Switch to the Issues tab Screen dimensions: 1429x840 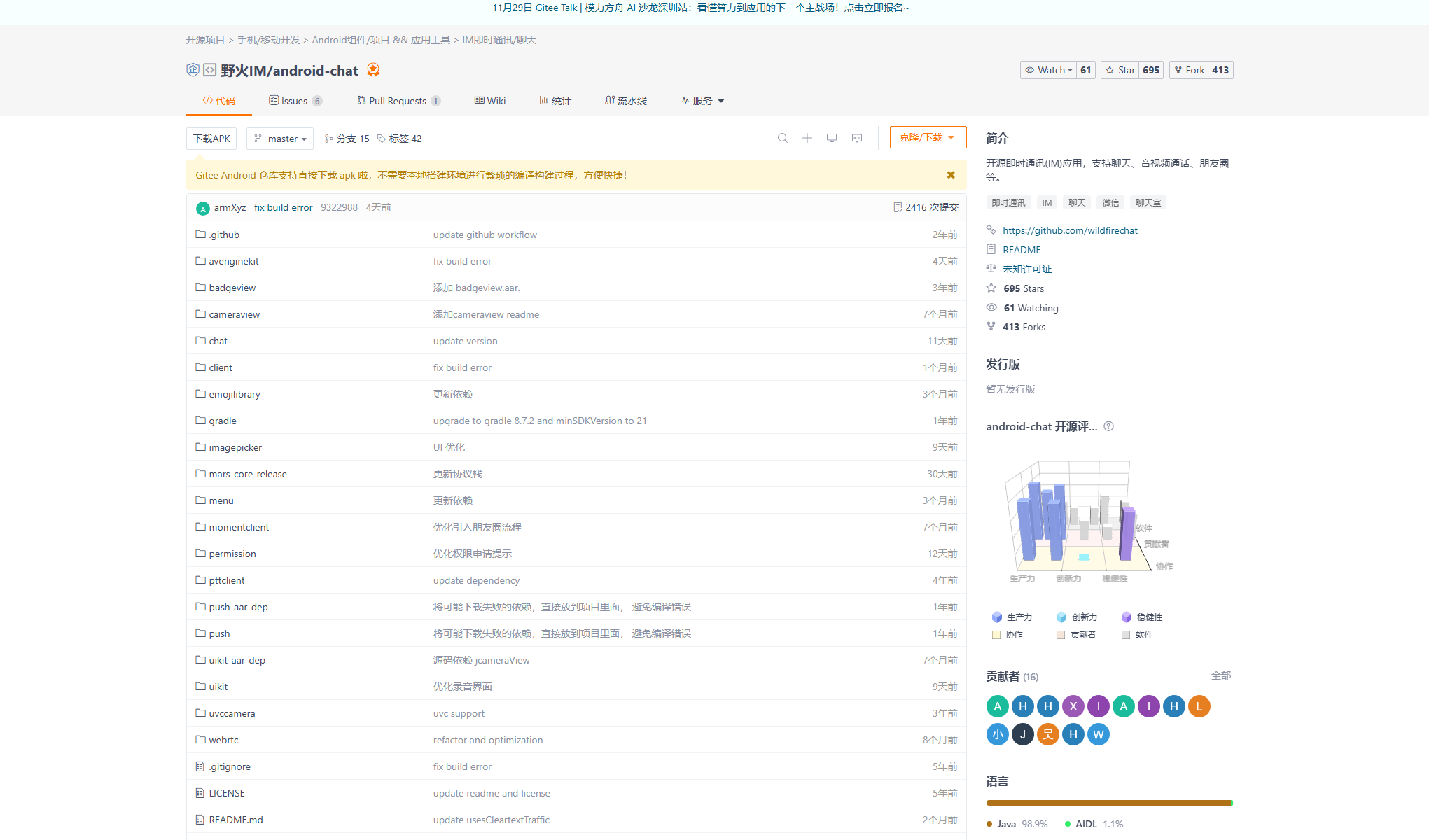point(294,101)
